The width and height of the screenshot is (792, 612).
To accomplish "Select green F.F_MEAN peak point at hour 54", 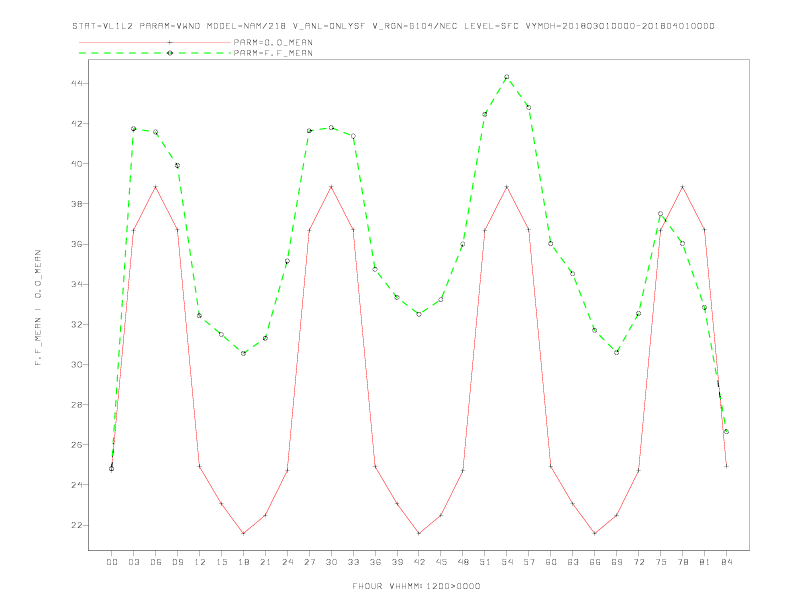I will 507,77.
